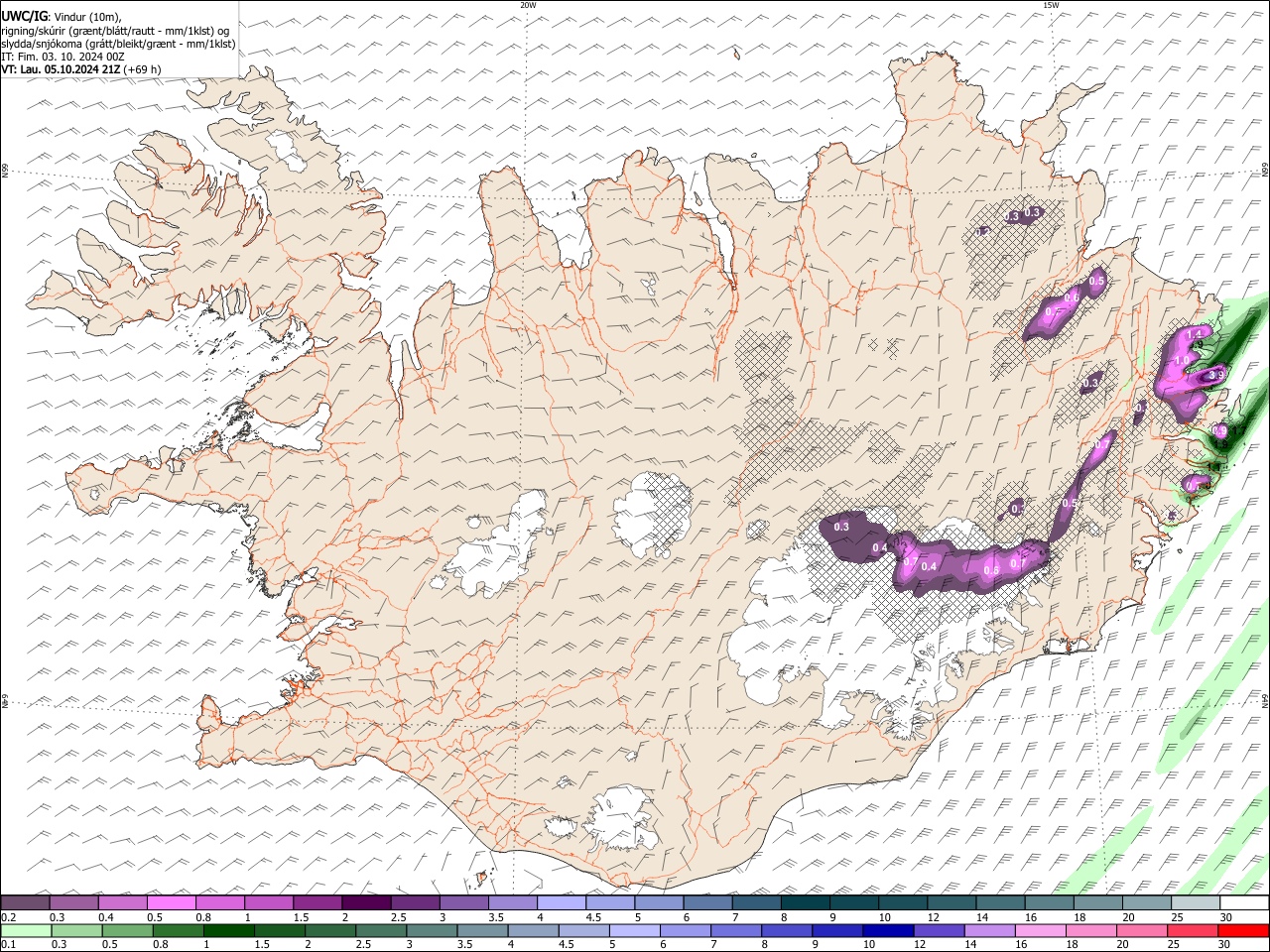Choose the light lavender 4 swatch in top legend row

pos(562,903)
